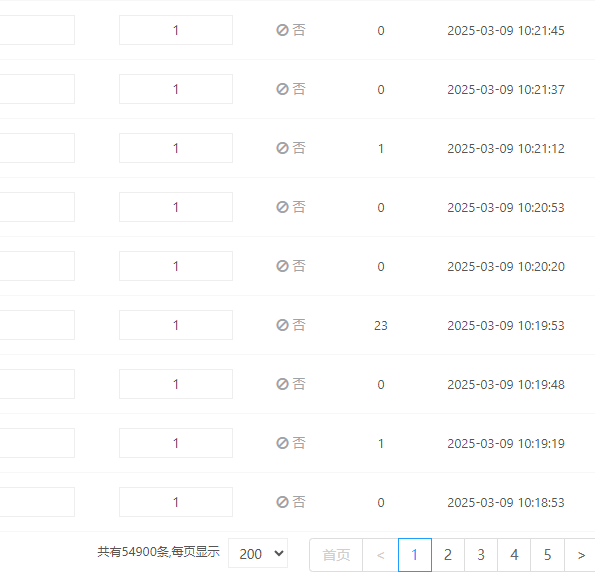Image resolution: width=595 pixels, height=582 pixels.
Task: Click the 否 status icon in the 10:19:48 row
Action: pos(291,384)
